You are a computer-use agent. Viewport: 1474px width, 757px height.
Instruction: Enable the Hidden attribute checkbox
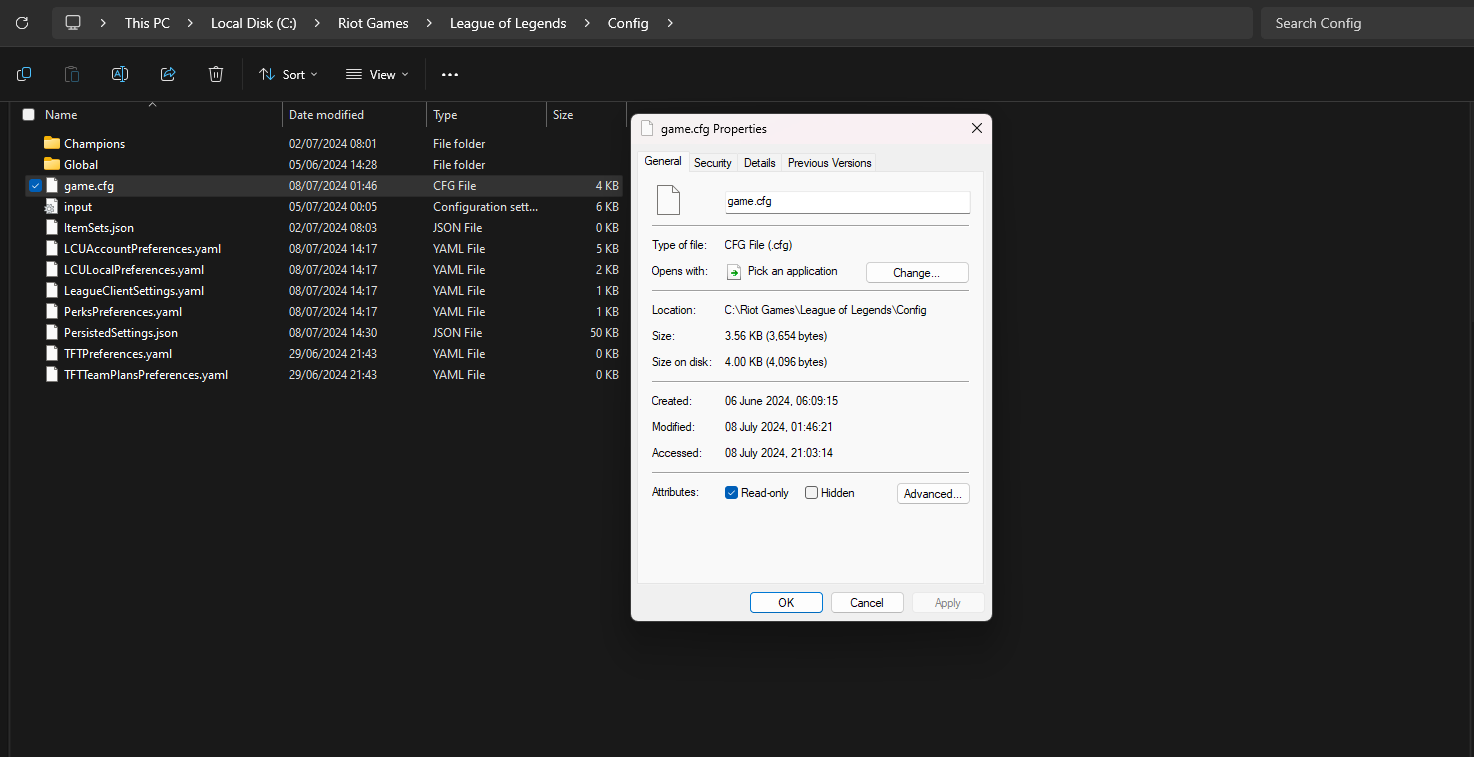[x=811, y=493]
